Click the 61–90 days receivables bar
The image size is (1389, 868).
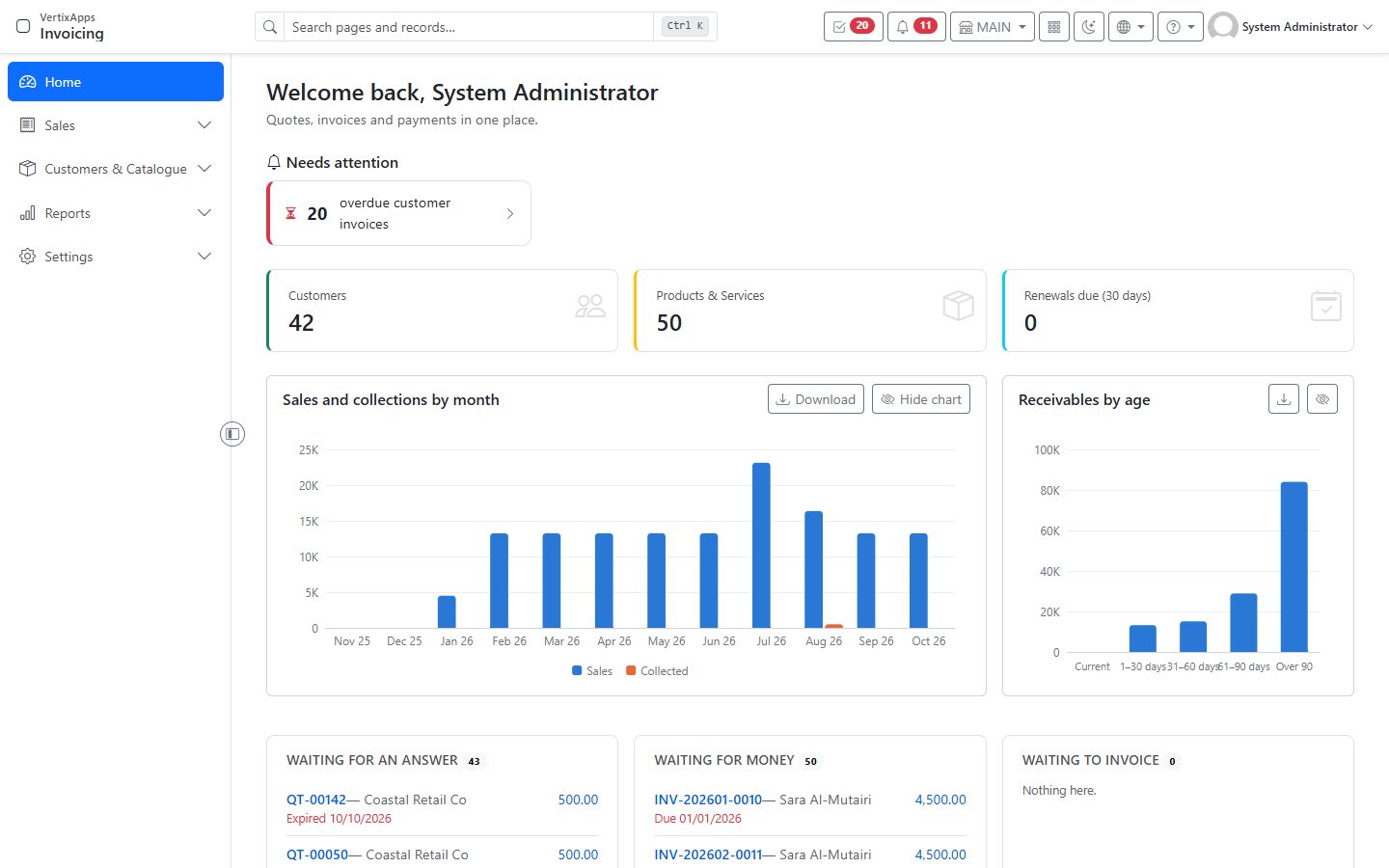pyautogui.click(x=1244, y=623)
